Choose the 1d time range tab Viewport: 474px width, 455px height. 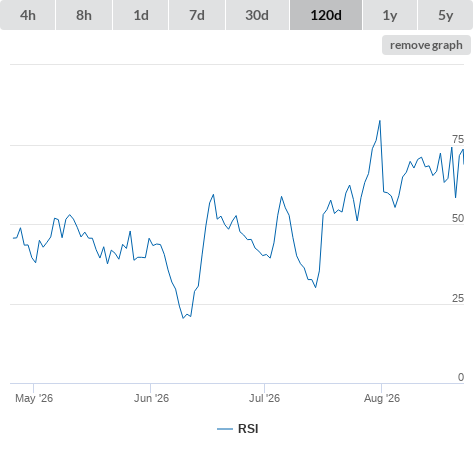click(141, 15)
